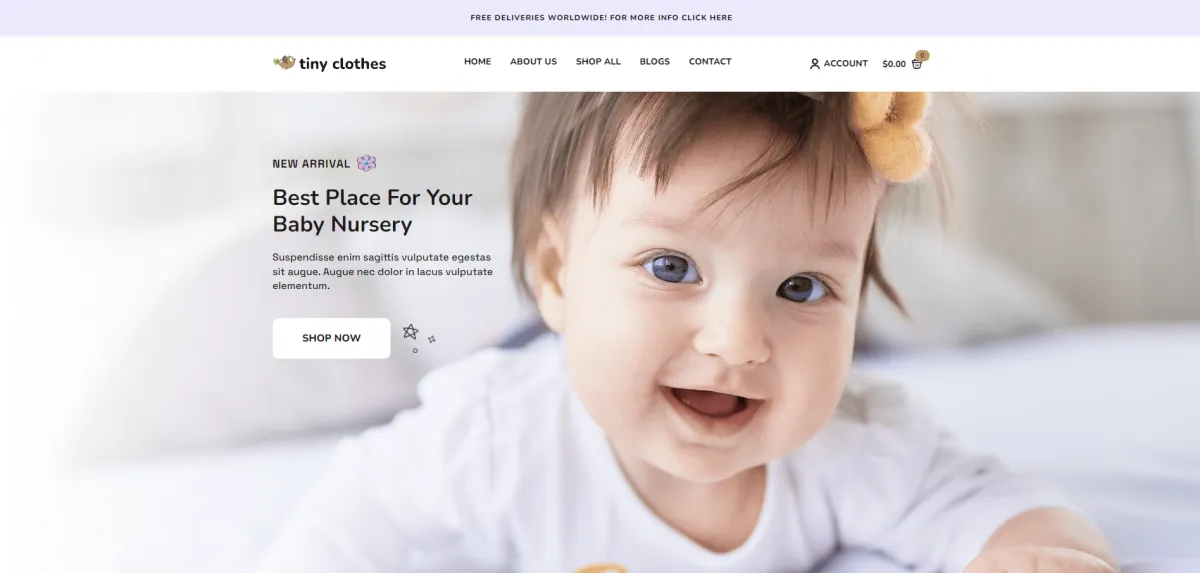Viewport: 1200px width, 573px height.
Task: Click the Shop Now button
Action: pos(331,338)
